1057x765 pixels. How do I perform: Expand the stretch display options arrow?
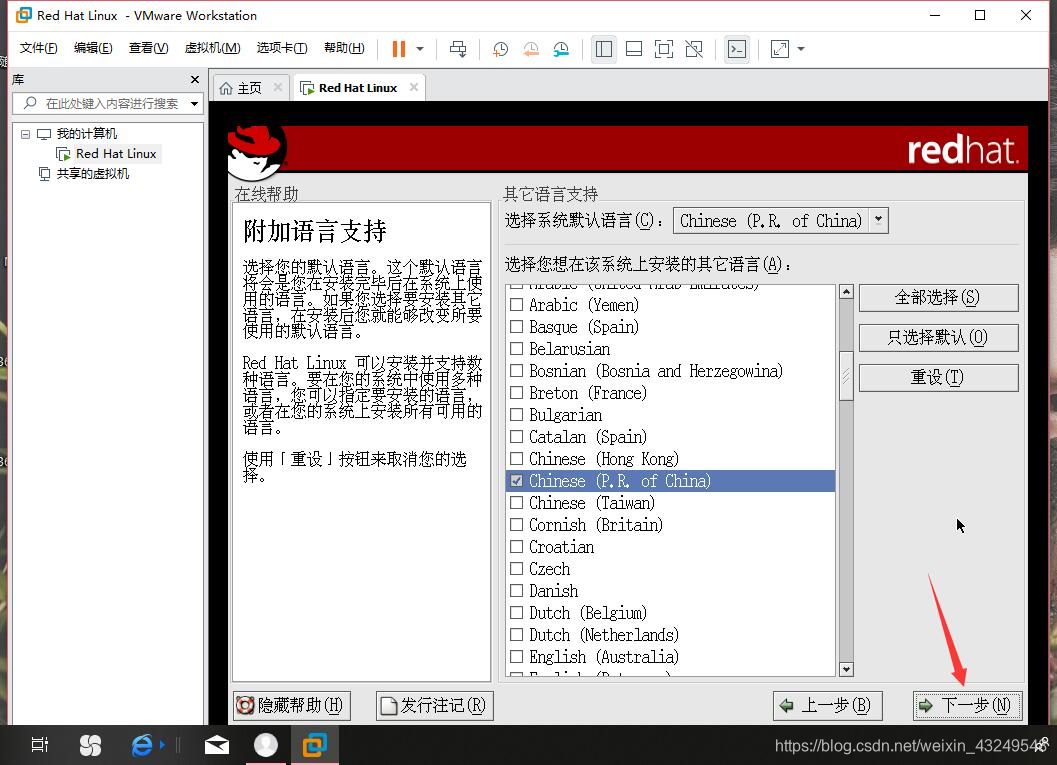coord(801,49)
